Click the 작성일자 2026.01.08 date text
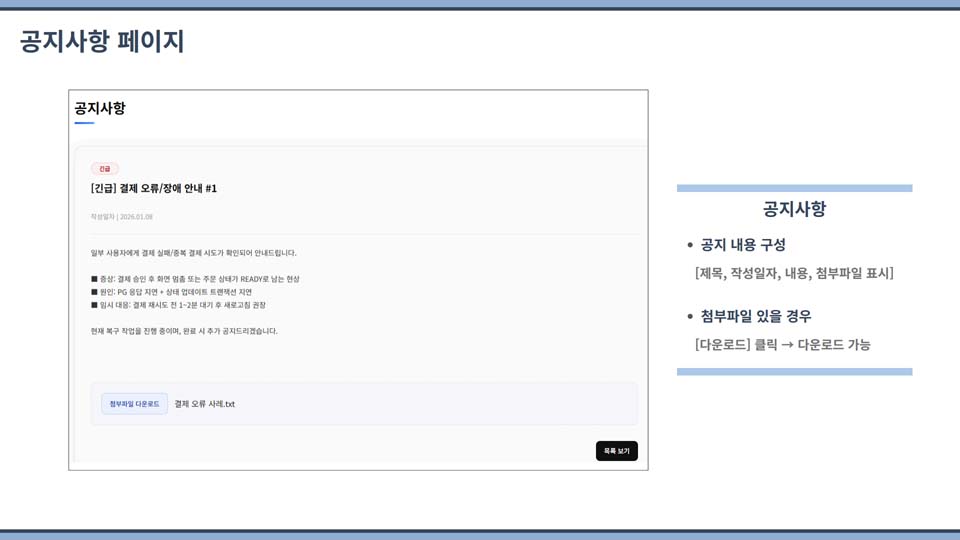This screenshot has height=540, width=960. coord(122,217)
